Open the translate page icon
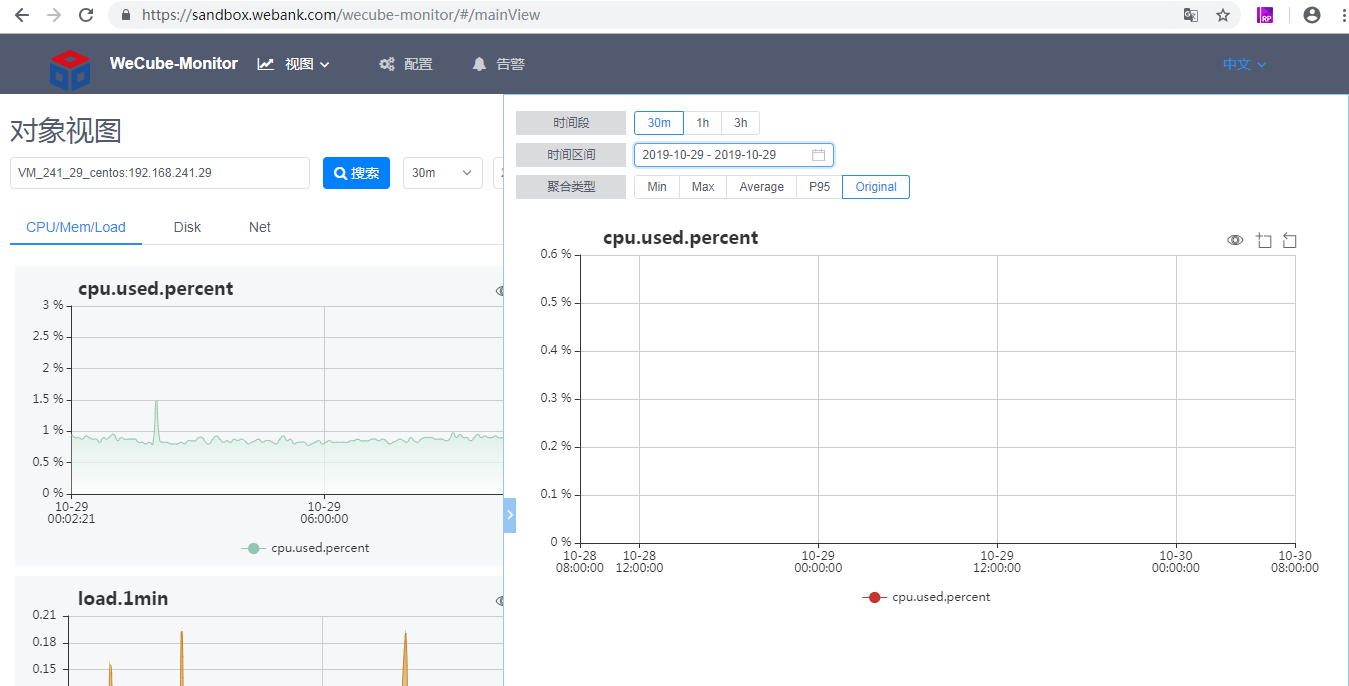 tap(1191, 15)
